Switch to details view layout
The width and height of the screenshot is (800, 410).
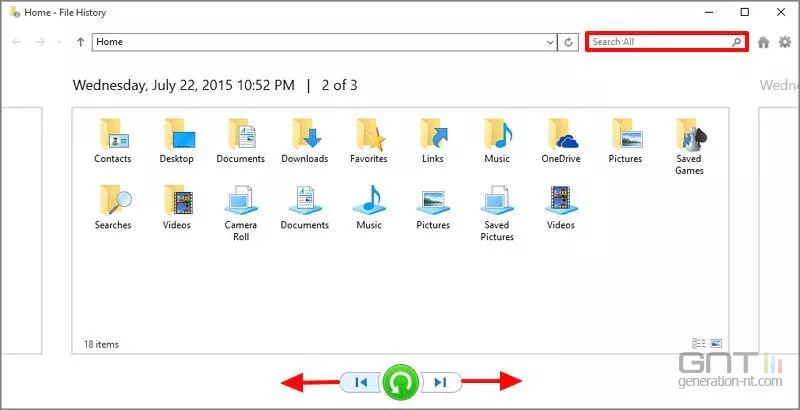[698, 343]
